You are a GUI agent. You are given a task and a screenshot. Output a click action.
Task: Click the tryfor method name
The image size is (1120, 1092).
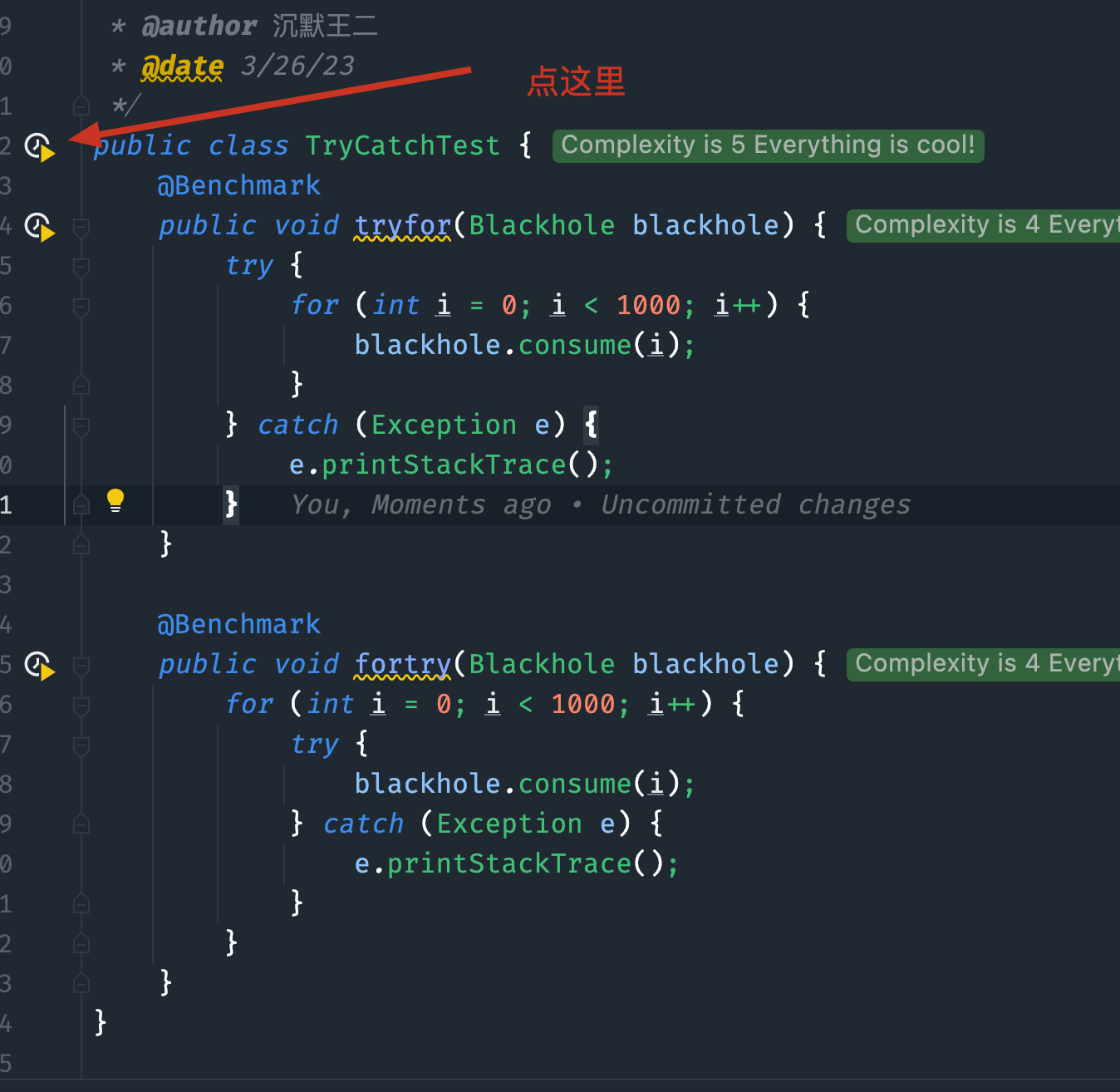[403, 225]
